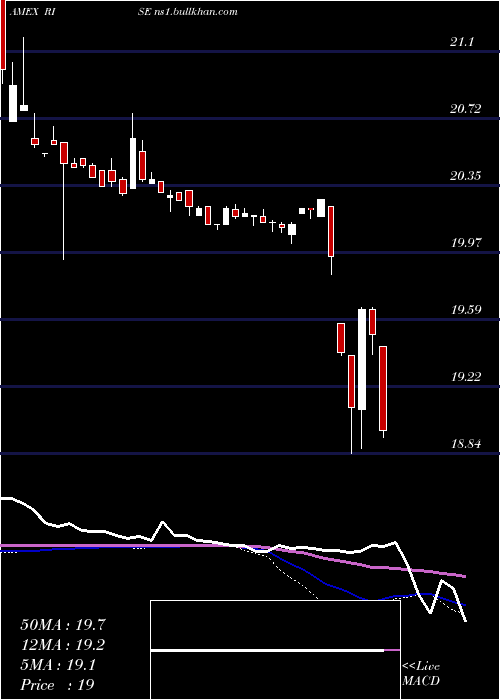Viewport: 500px width, 700px height.
Task: Click the <<Live MACD label
Action: coord(421,674)
